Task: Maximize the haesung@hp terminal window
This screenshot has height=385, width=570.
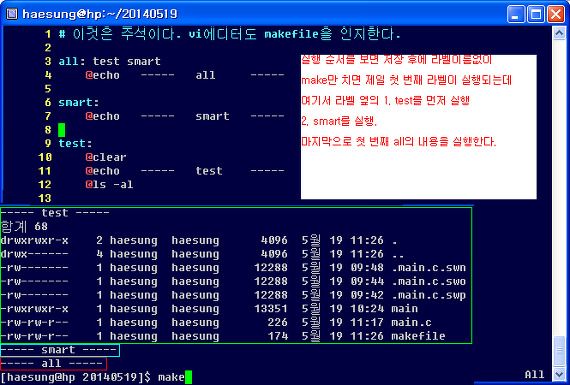Action: pyautogui.click(x=536, y=14)
